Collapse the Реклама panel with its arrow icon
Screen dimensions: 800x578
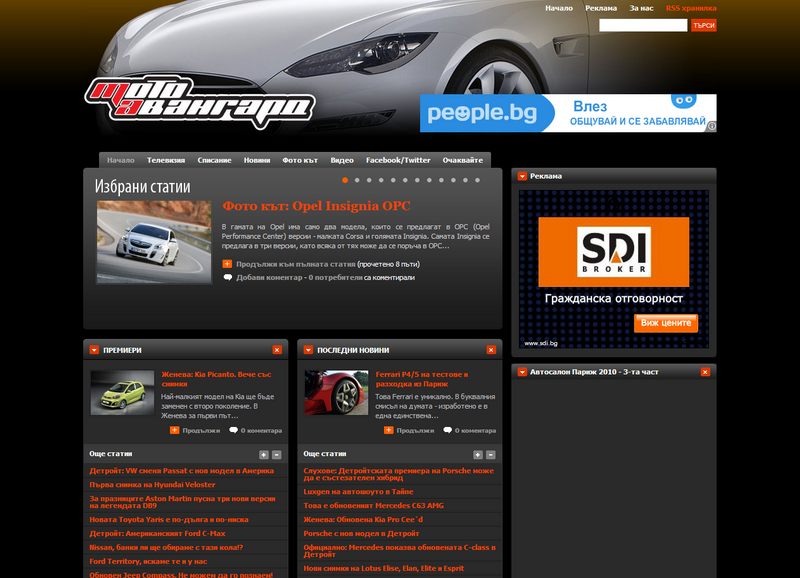pos(522,176)
